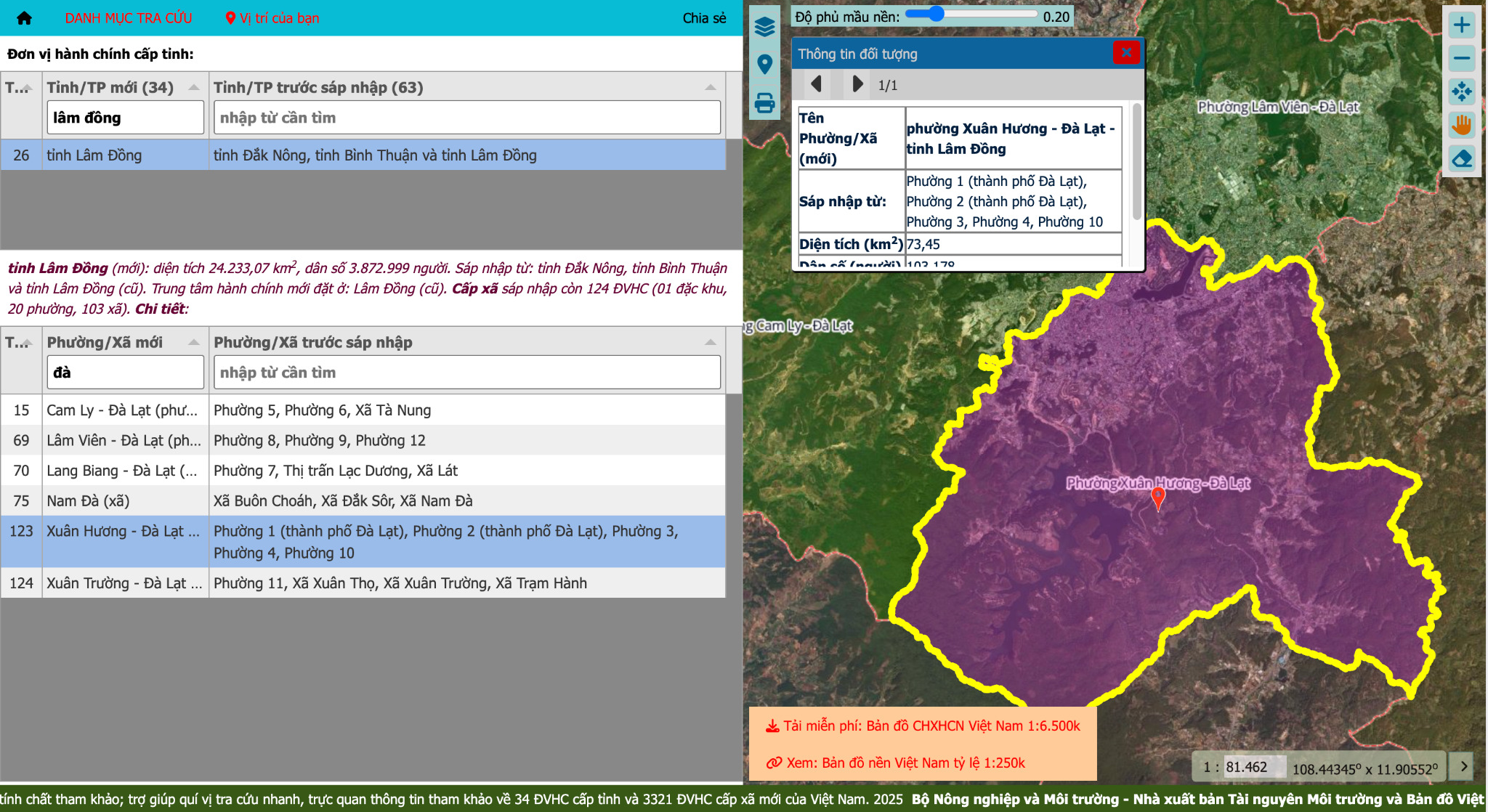Click the Phường Lâm Viên - Đà Lạt map label

coord(1278,107)
